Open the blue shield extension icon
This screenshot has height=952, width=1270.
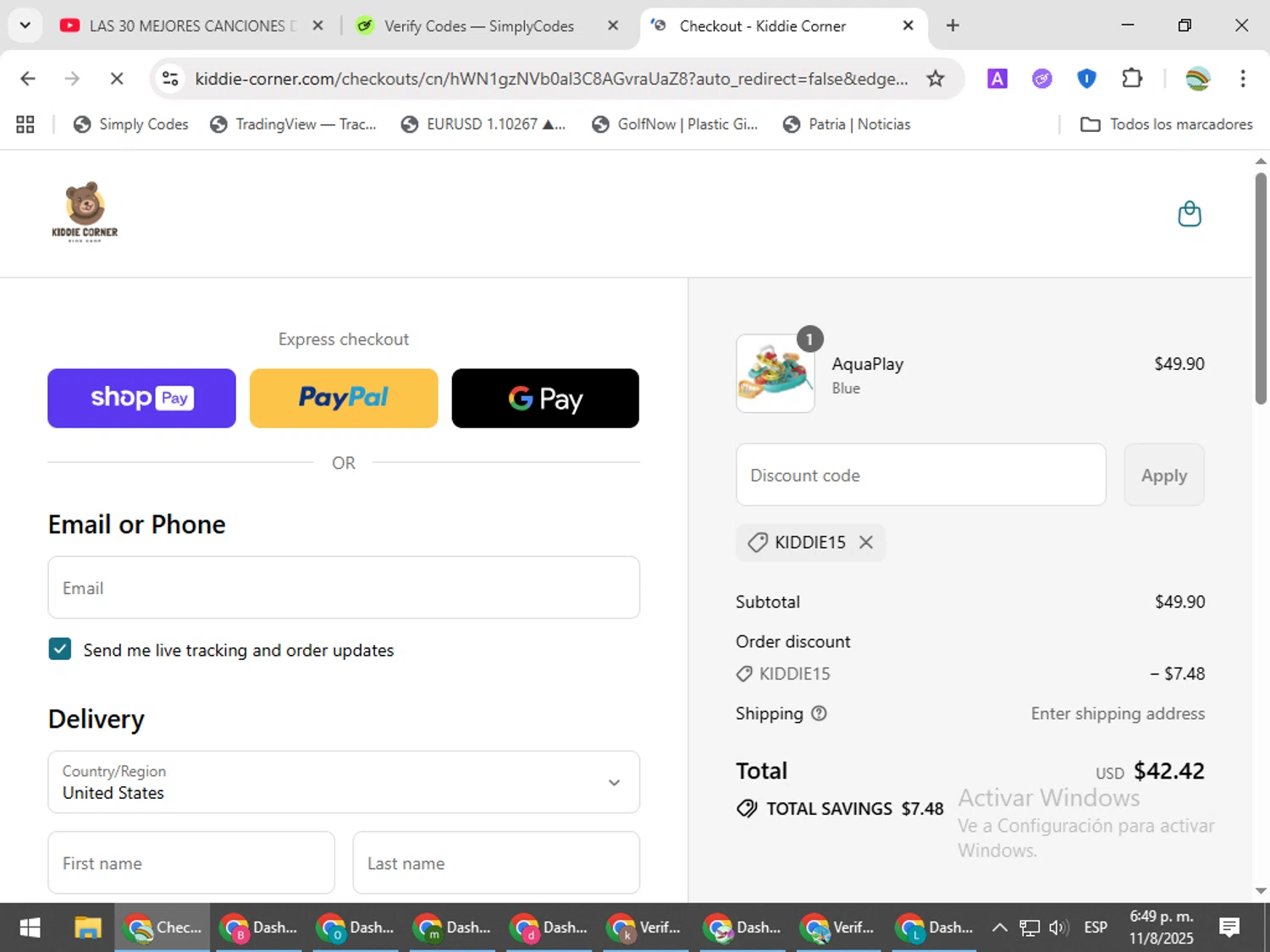point(1086,79)
